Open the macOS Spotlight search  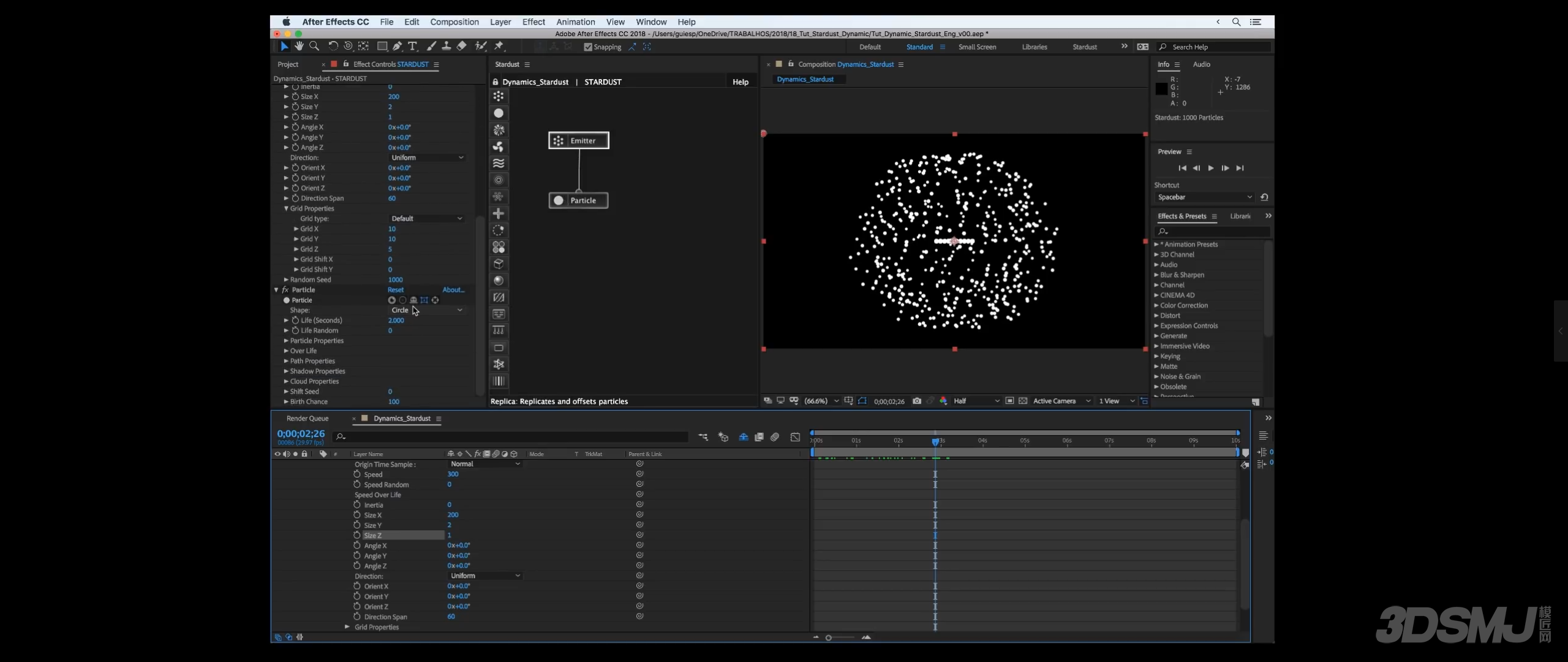(1236, 21)
